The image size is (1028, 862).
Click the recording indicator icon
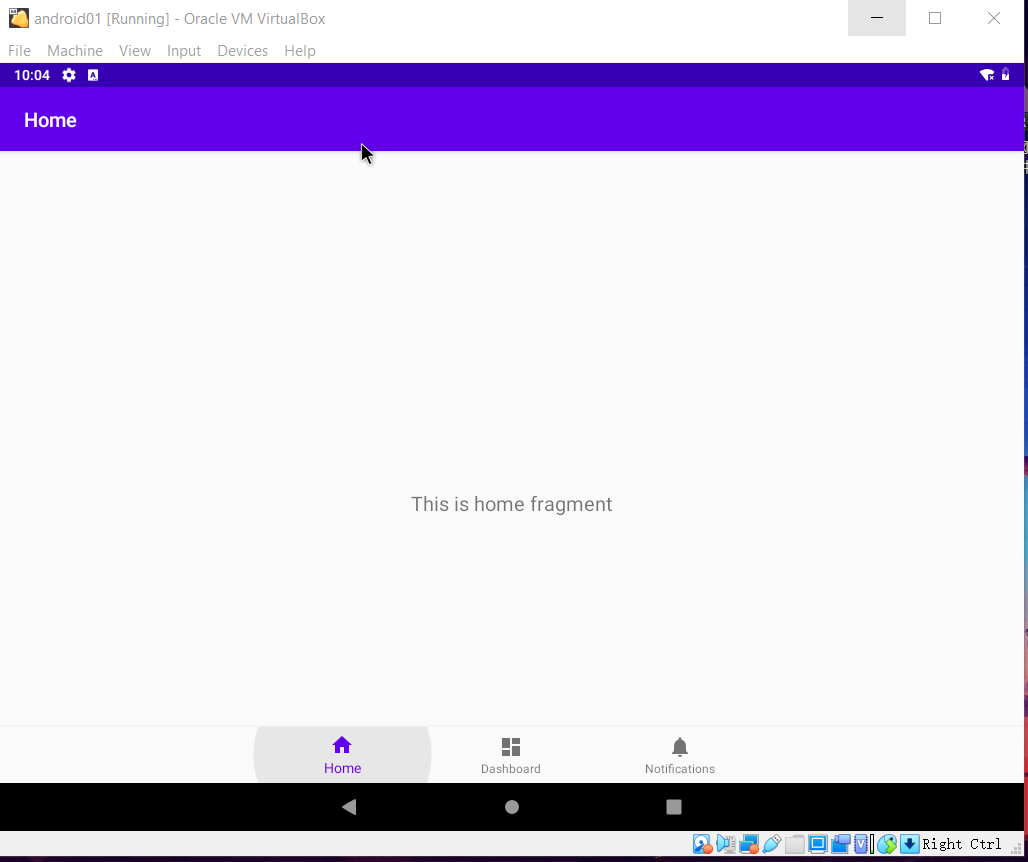click(840, 844)
